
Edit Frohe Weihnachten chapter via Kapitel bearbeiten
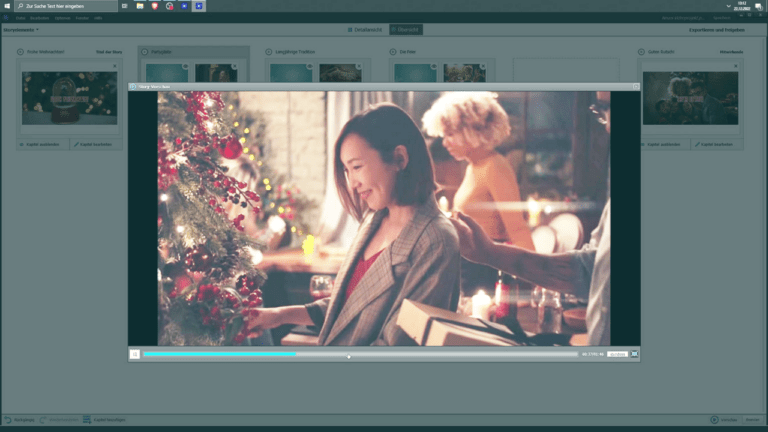pyautogui.click(x=96, y=144)
